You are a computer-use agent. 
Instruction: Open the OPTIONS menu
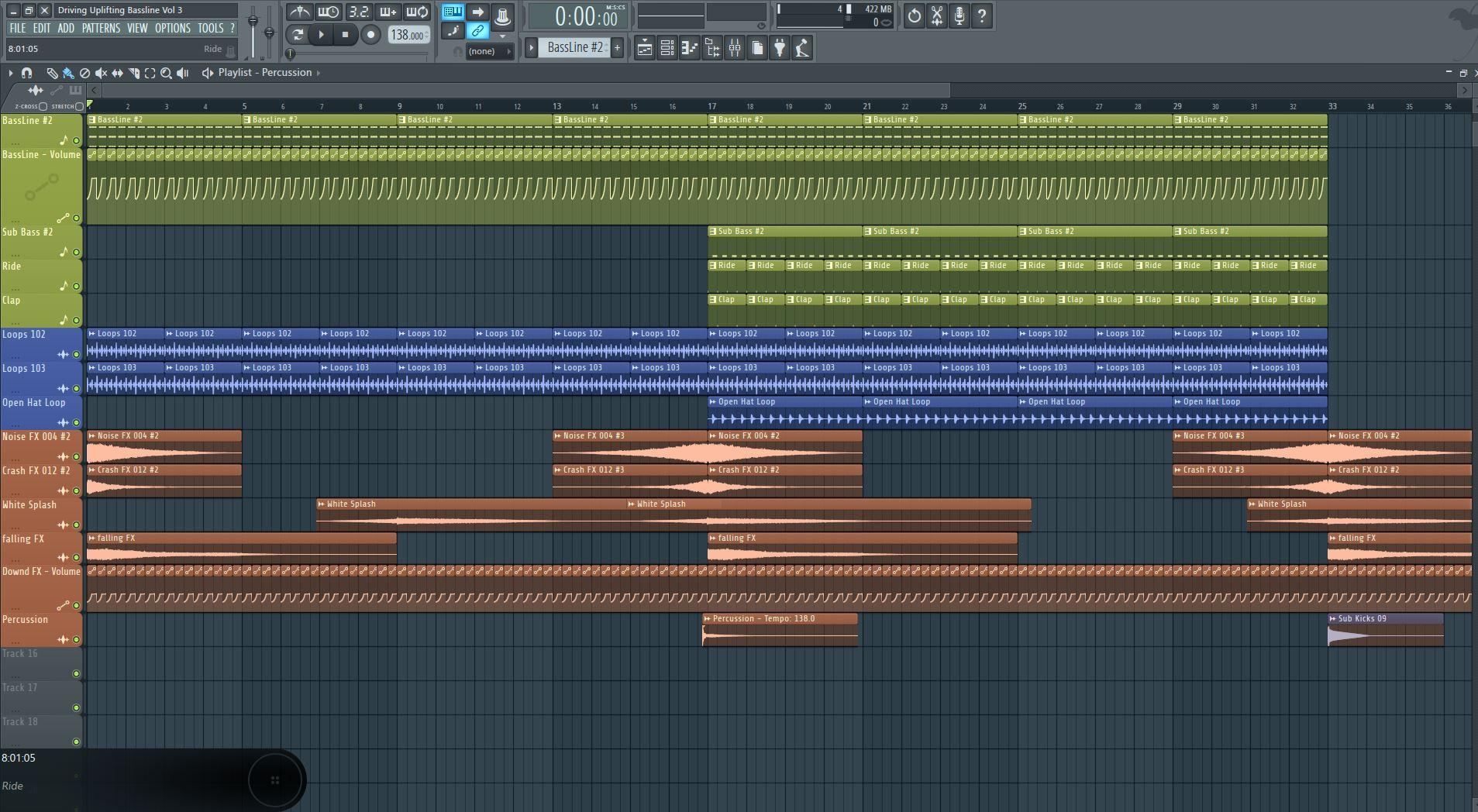pyautogui.click(x=172, y=28)
